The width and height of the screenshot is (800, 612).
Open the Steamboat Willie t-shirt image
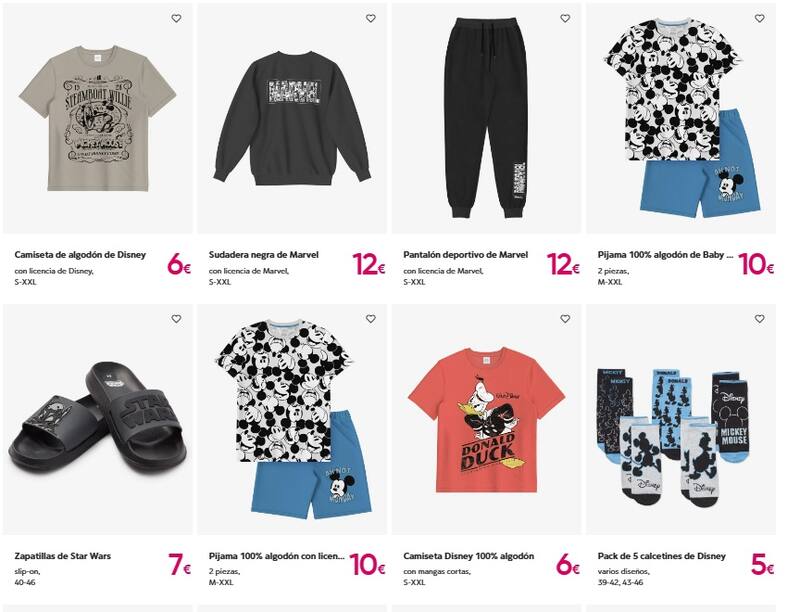tap(97, 118)
